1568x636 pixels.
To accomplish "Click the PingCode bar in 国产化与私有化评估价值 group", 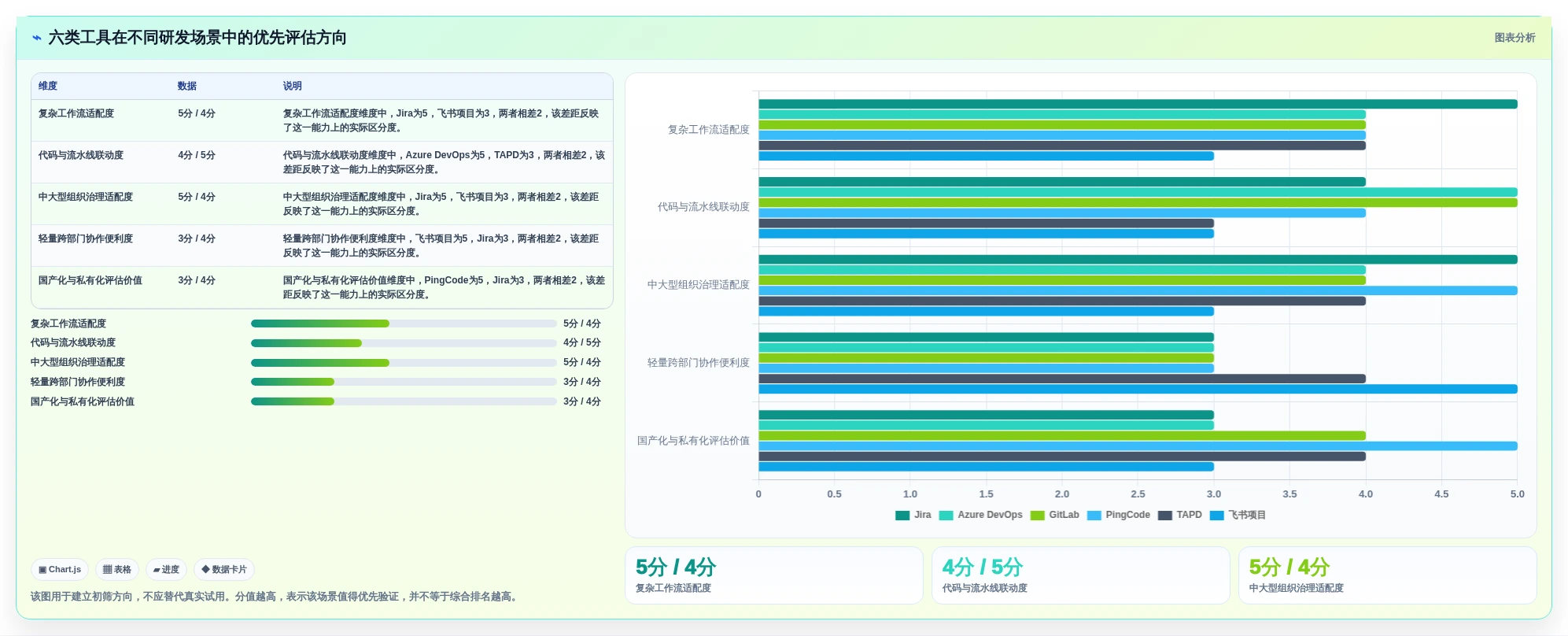I will coord(1138,446).
